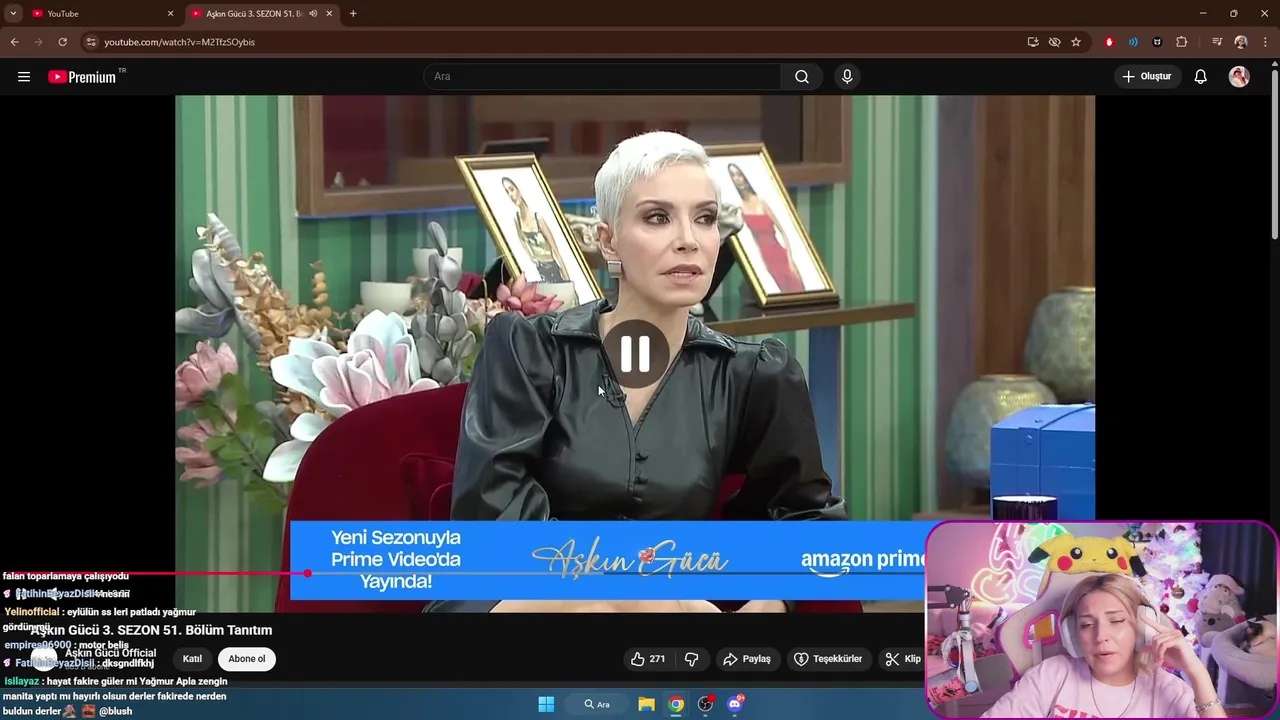
Task: Click the video progress bar scrubber
Action: tap(308, 573)
